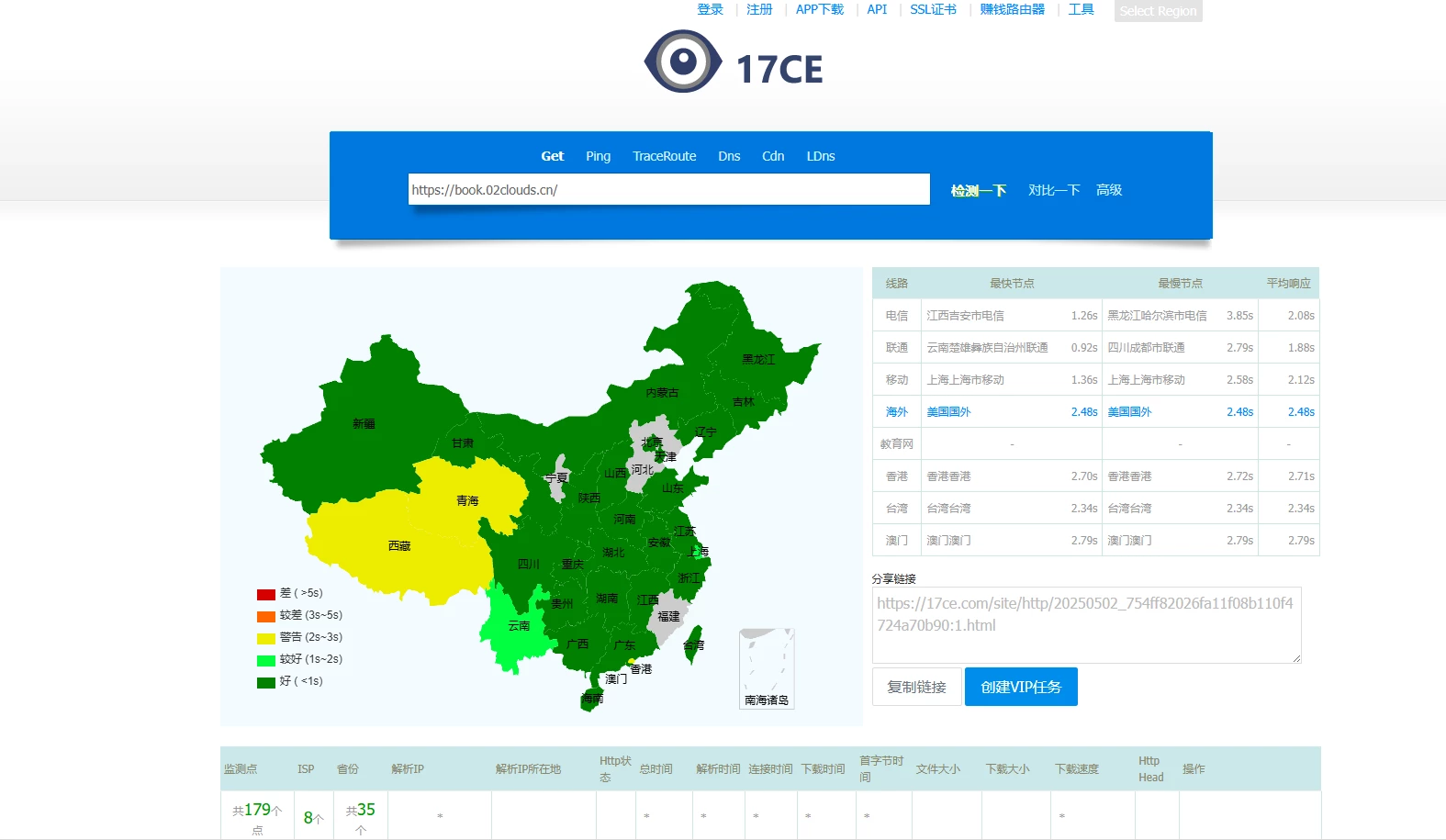Click the 创建VIP任务 button
The width and height of the screenshot is (1446, 840).
point(1021,687)
